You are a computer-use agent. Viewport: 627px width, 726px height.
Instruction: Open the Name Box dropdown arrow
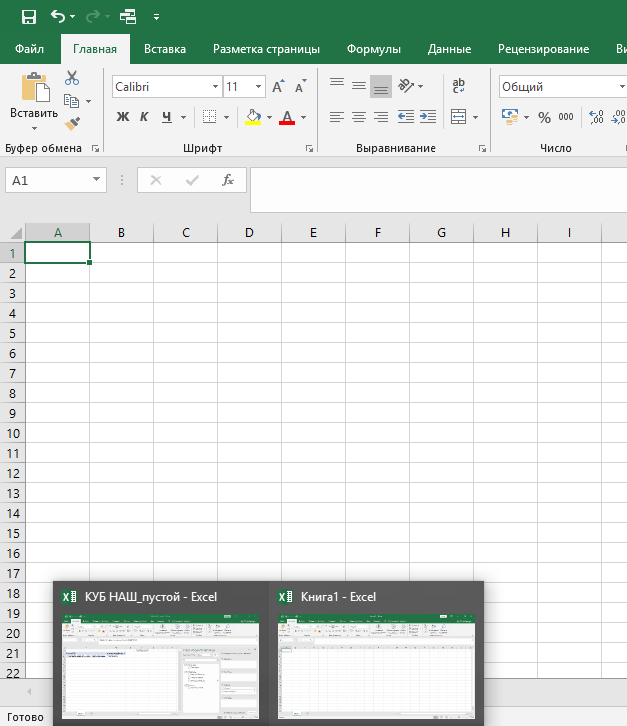point(97,180)
